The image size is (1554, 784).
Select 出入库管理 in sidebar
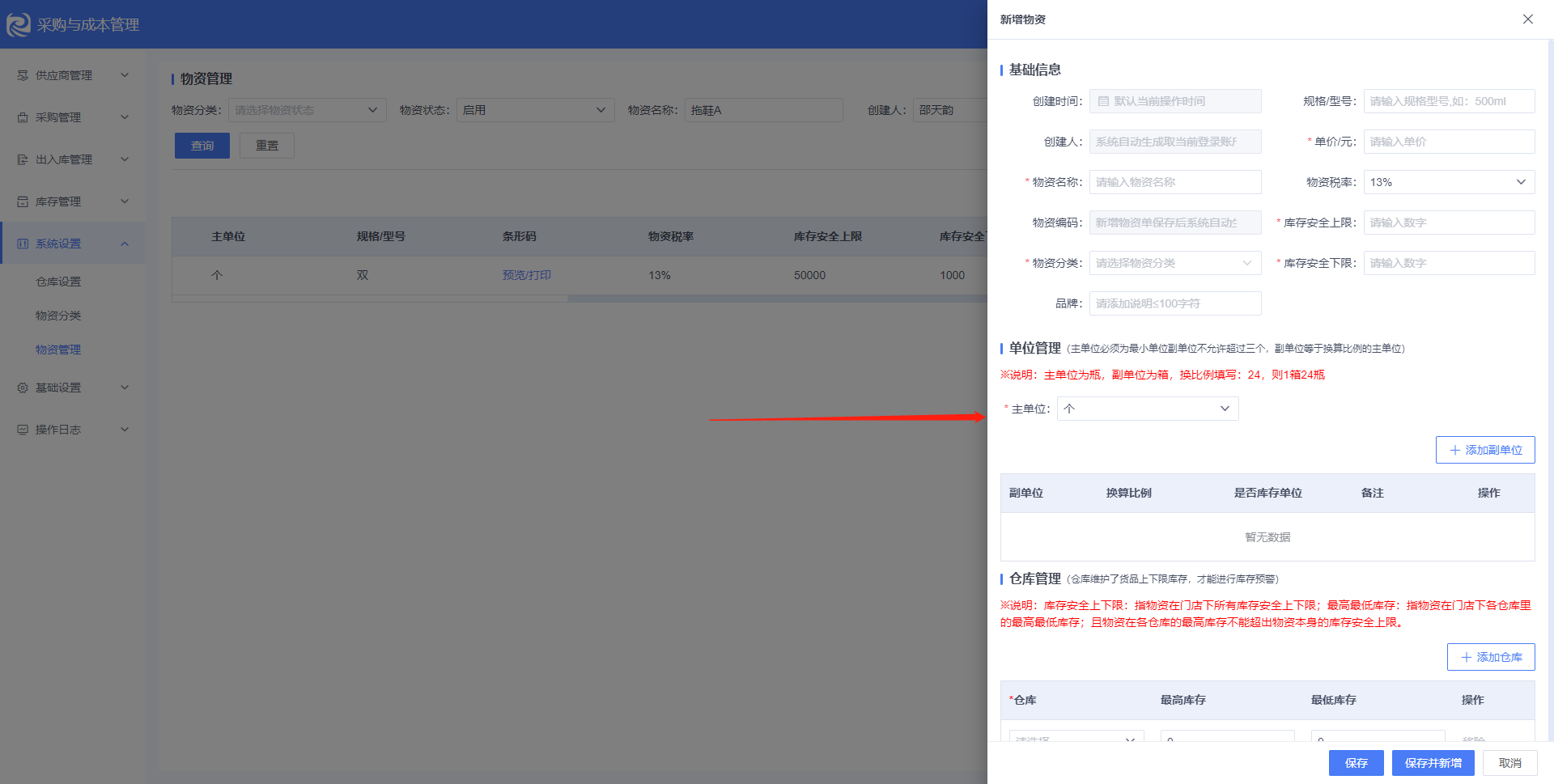point(73,159)
